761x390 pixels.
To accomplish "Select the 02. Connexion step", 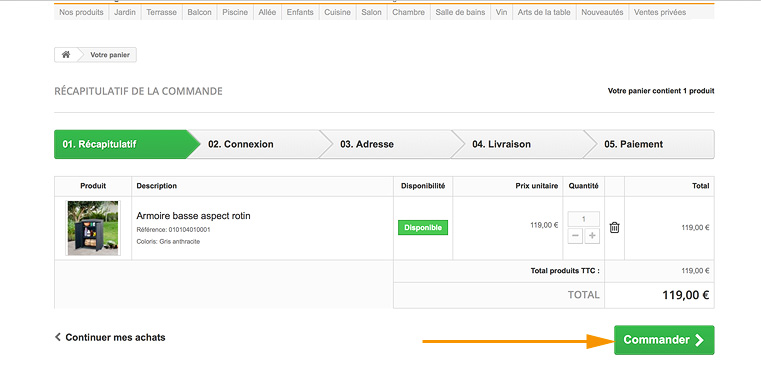I will tap(260, 144).
